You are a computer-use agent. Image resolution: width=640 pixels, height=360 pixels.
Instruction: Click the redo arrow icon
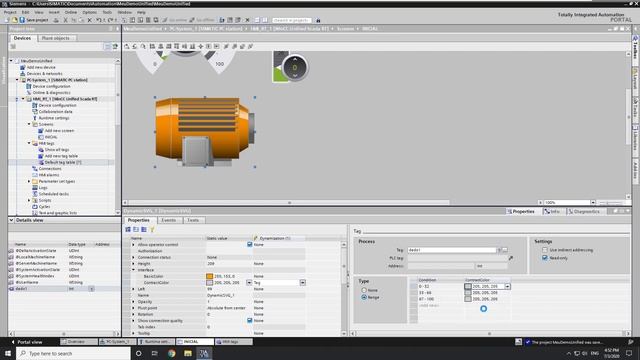pos(110,20)
